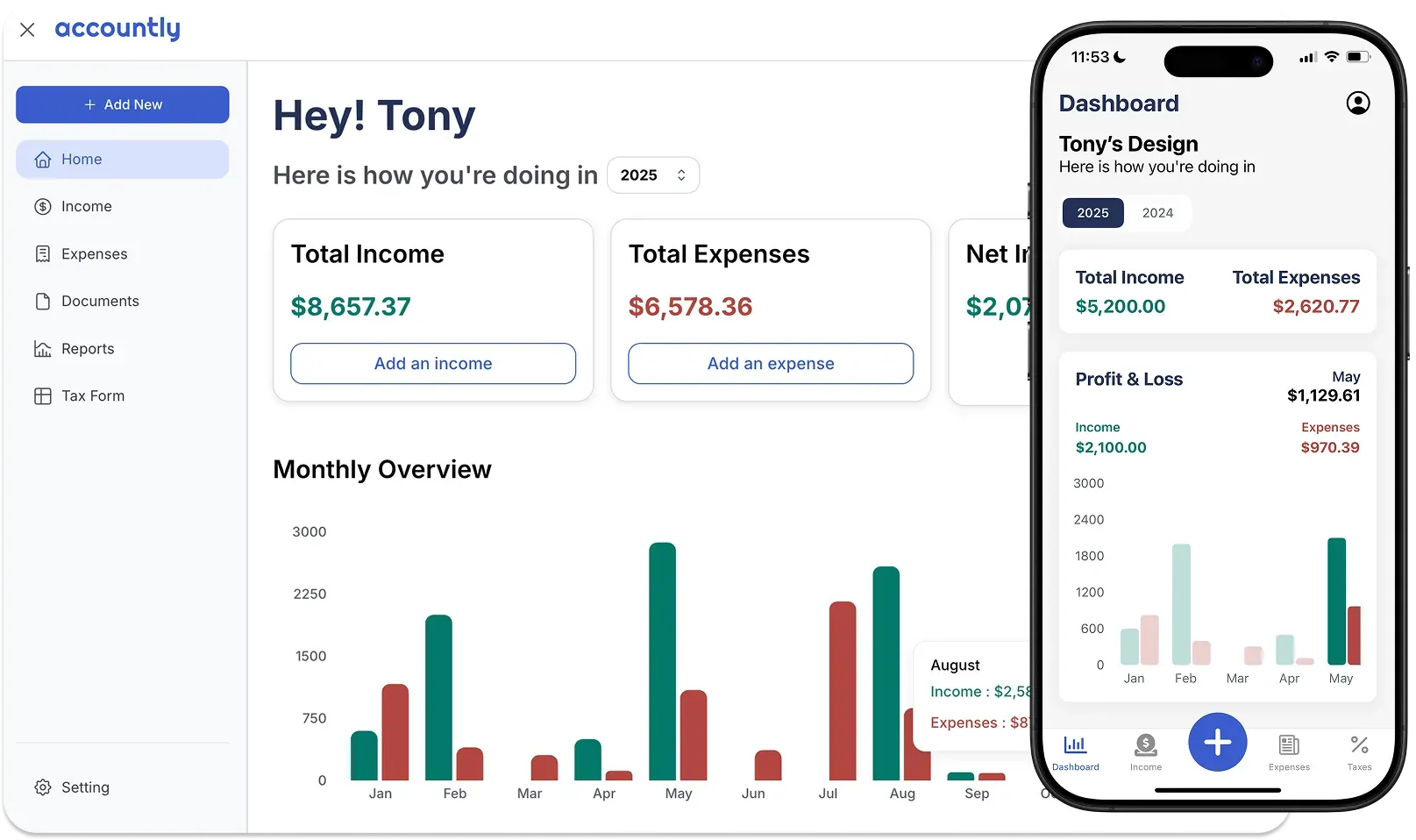Open the user profile icon on phone dashboard
Image resolution: width=1416 pixels, height=840 pixels.
[1358, 103]
